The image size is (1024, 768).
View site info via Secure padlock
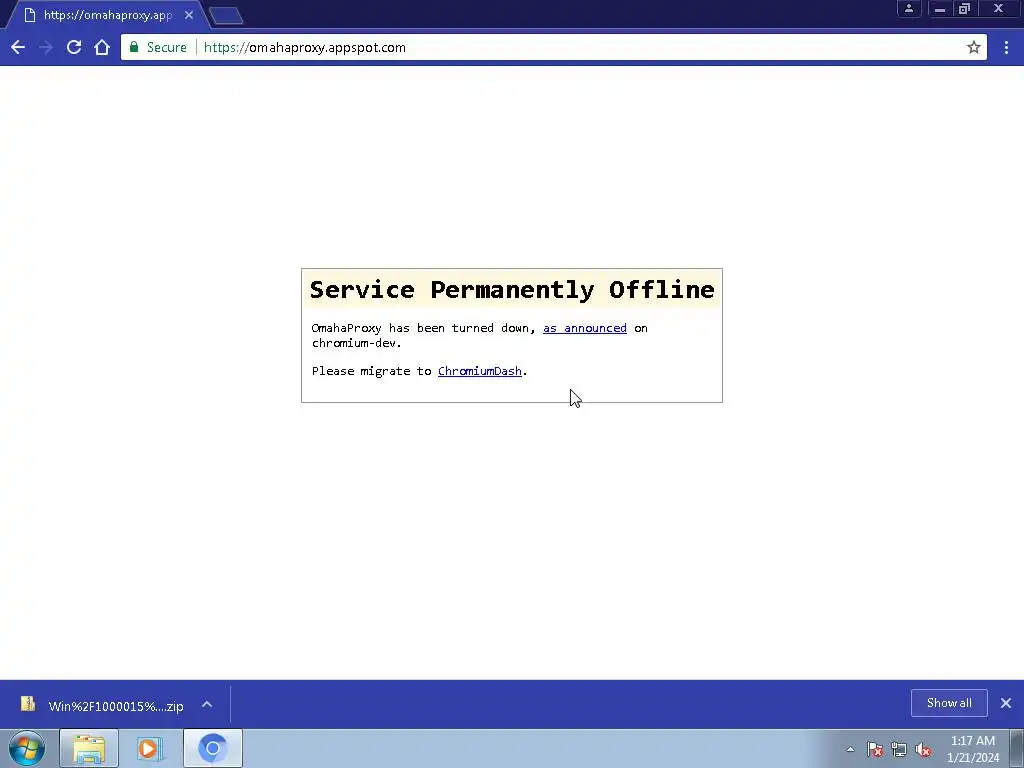tap(158, 47)
